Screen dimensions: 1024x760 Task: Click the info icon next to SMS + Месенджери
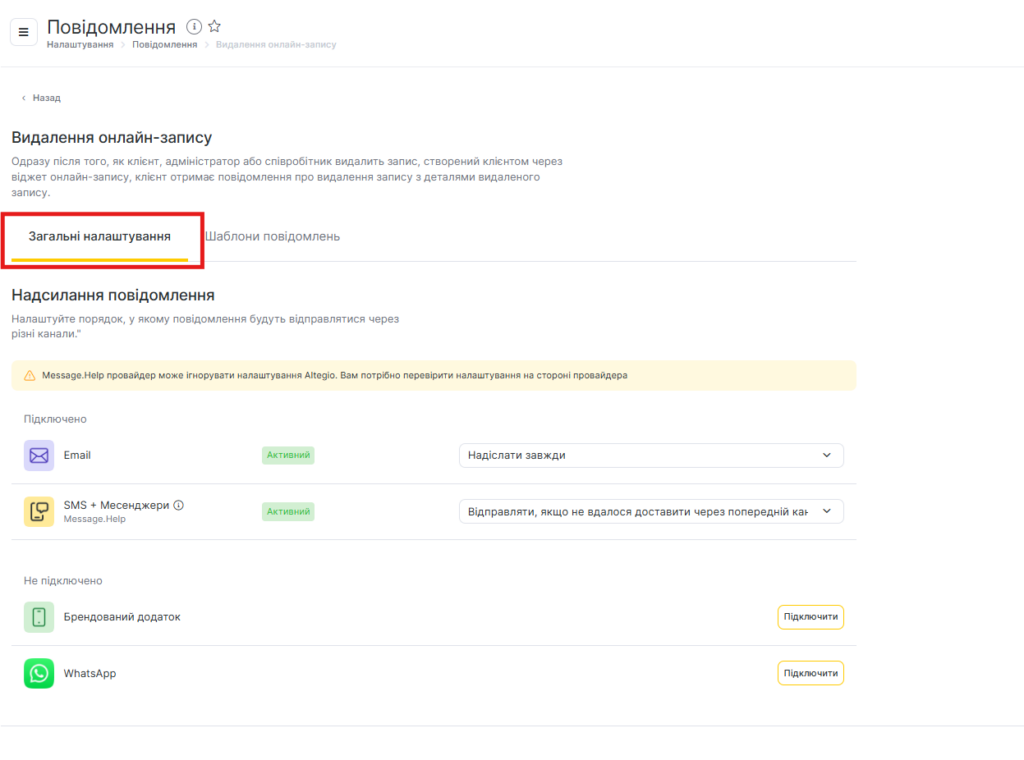tap(179, 505)
